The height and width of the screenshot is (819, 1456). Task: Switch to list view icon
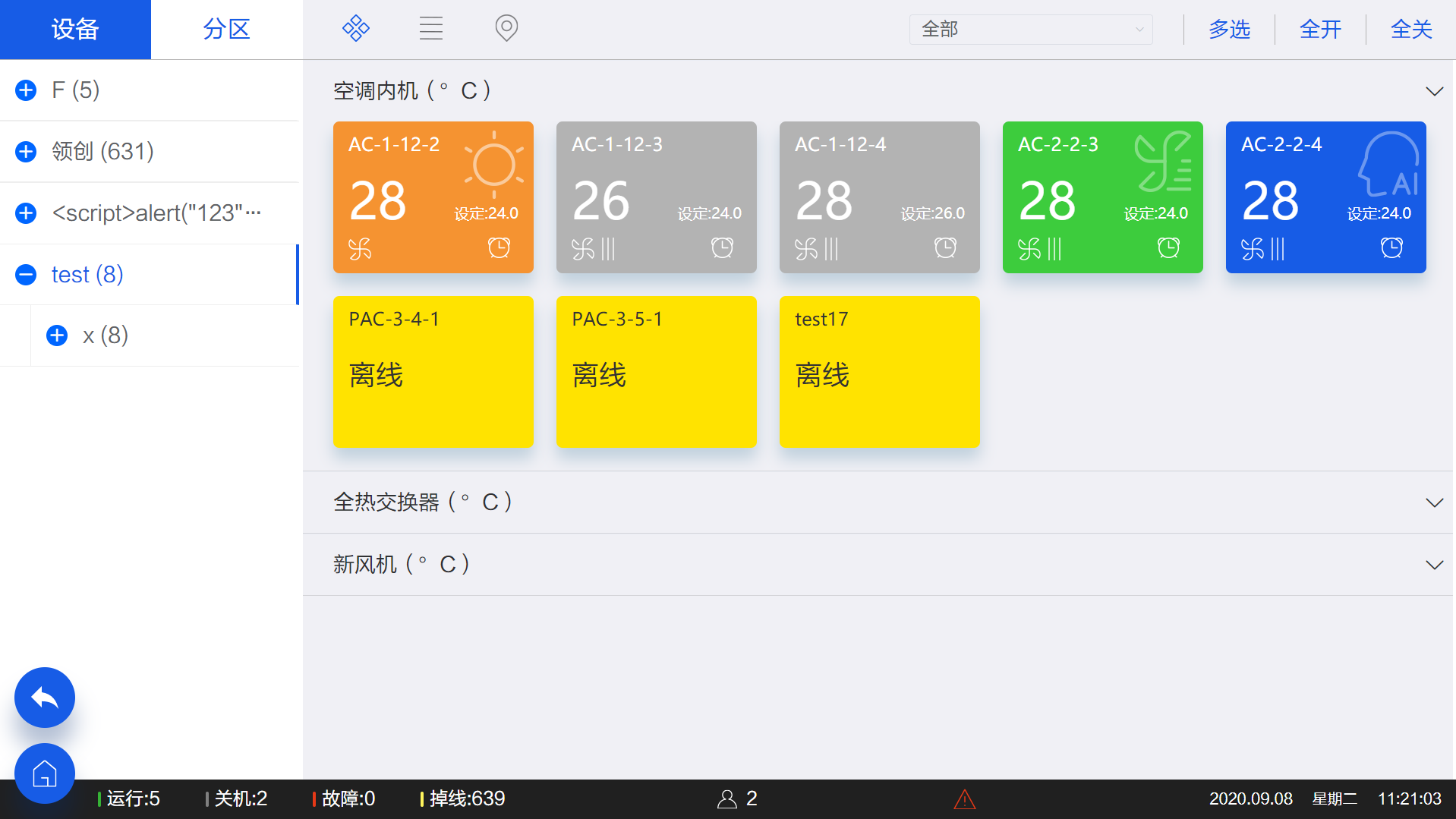[431, 29]
